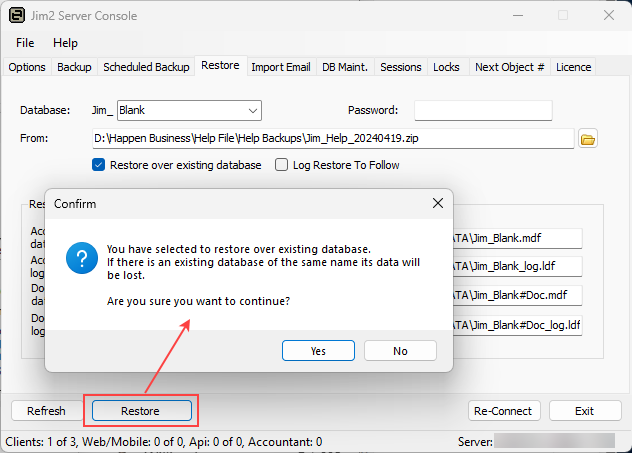Click the Database: label
Viewport: 632px width, 453px height.
point(45,110)
